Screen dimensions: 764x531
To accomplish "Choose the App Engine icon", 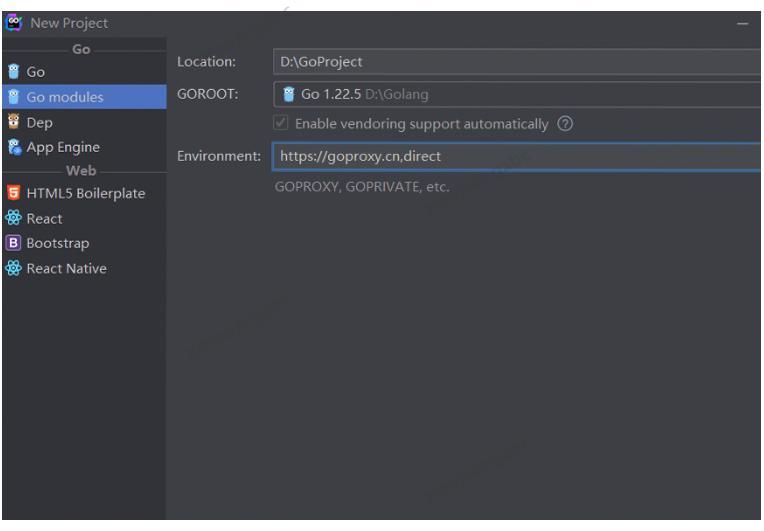I will [13, 147].
